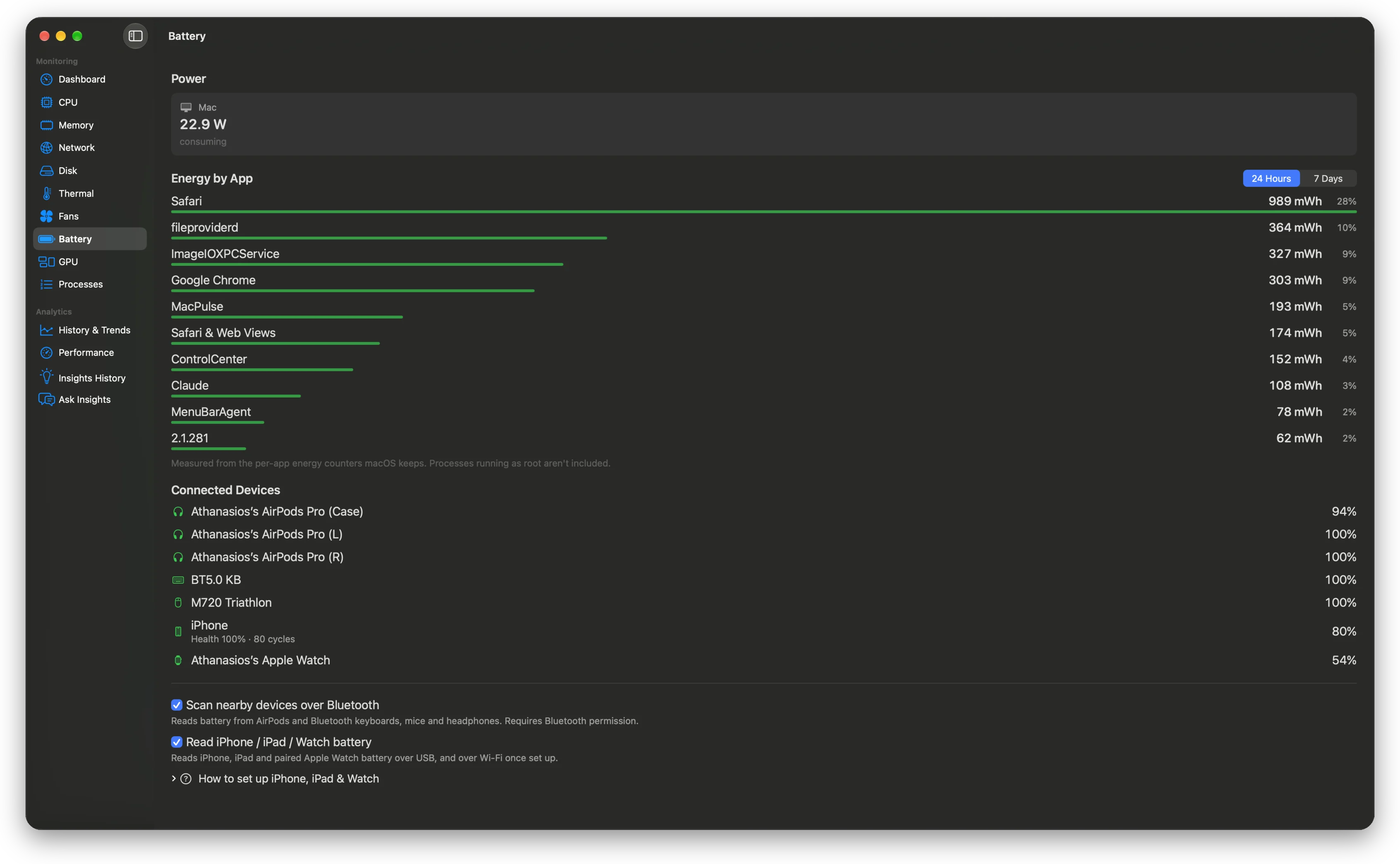Image resolution: width=1400 pixels, height=864 pixels.
Task: Select the Google Chrome energy row
Action: [764, 282]
